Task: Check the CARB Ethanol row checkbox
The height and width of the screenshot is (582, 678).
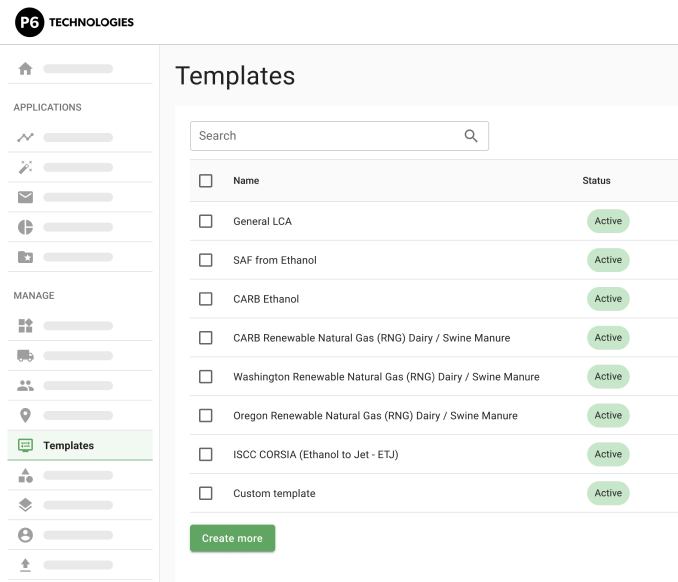Action: (x=205, y=299)
